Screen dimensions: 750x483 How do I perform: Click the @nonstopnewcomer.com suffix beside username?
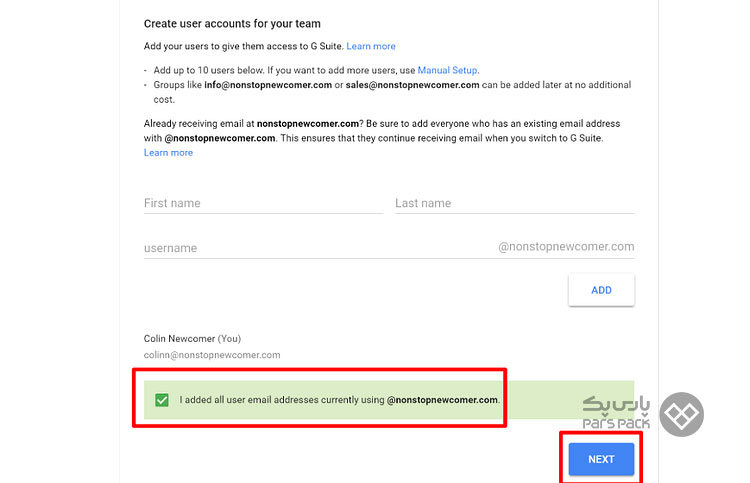pos(566,247)
